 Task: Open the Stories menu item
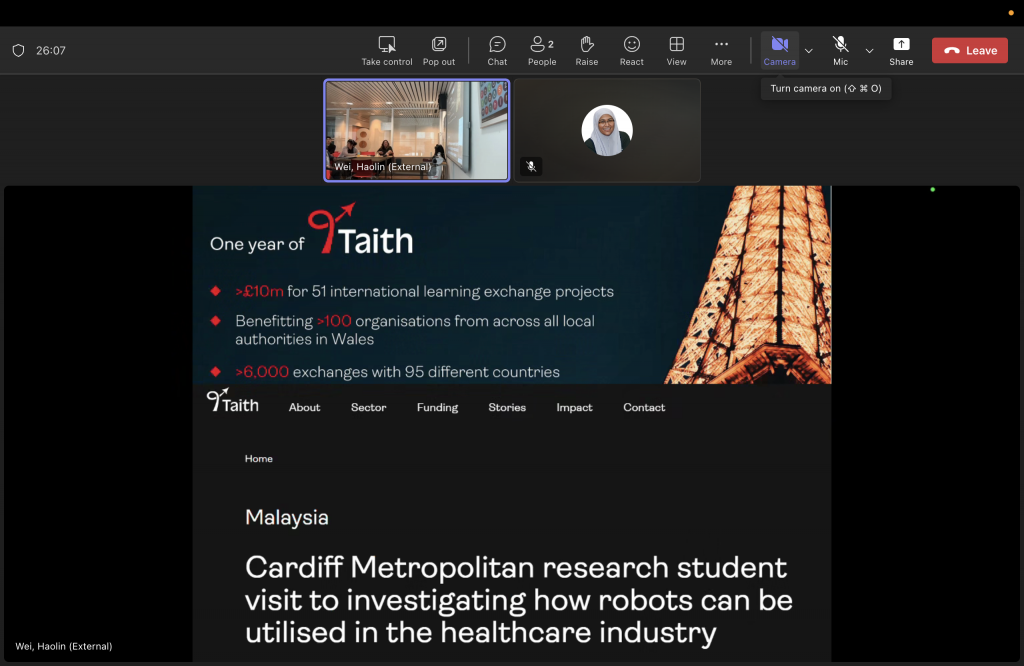click(x=507, y=407)
